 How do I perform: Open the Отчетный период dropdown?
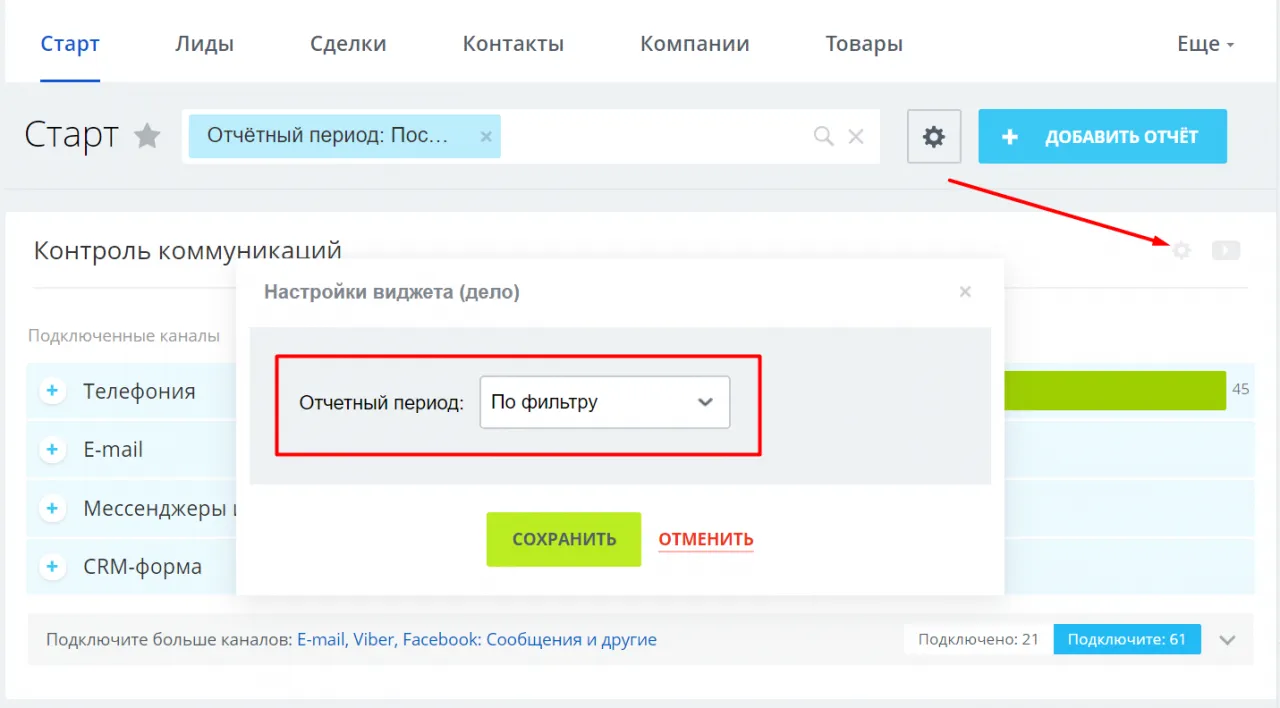point(604,402)
